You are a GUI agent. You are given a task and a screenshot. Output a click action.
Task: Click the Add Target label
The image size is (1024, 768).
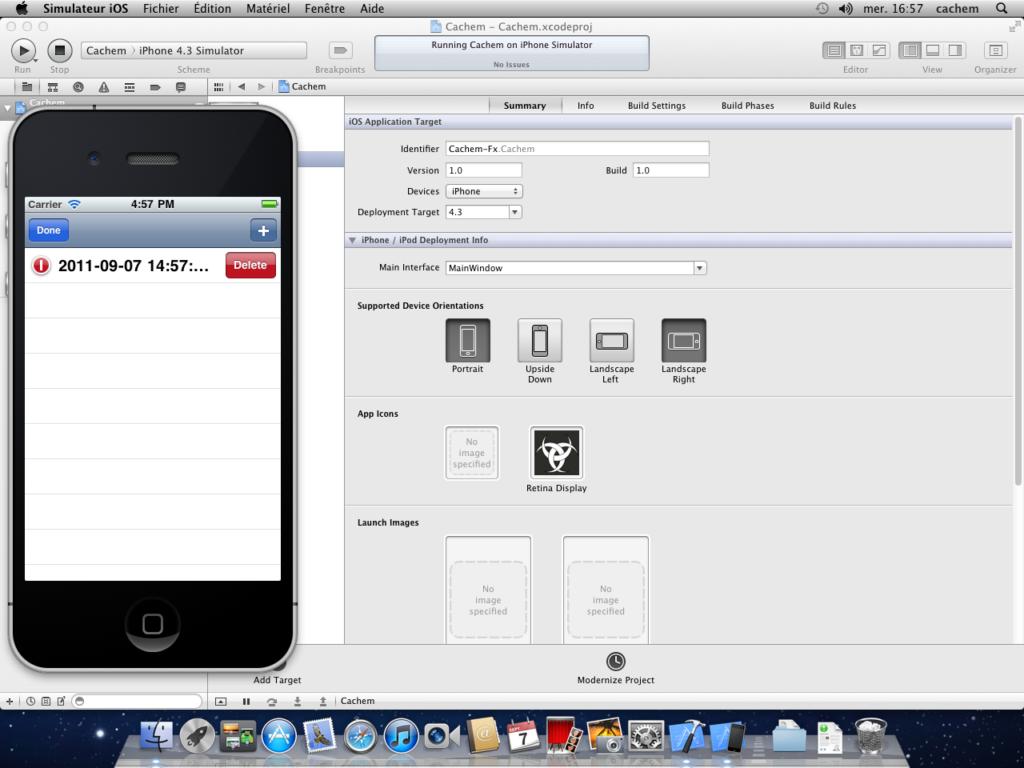[277, 680]
